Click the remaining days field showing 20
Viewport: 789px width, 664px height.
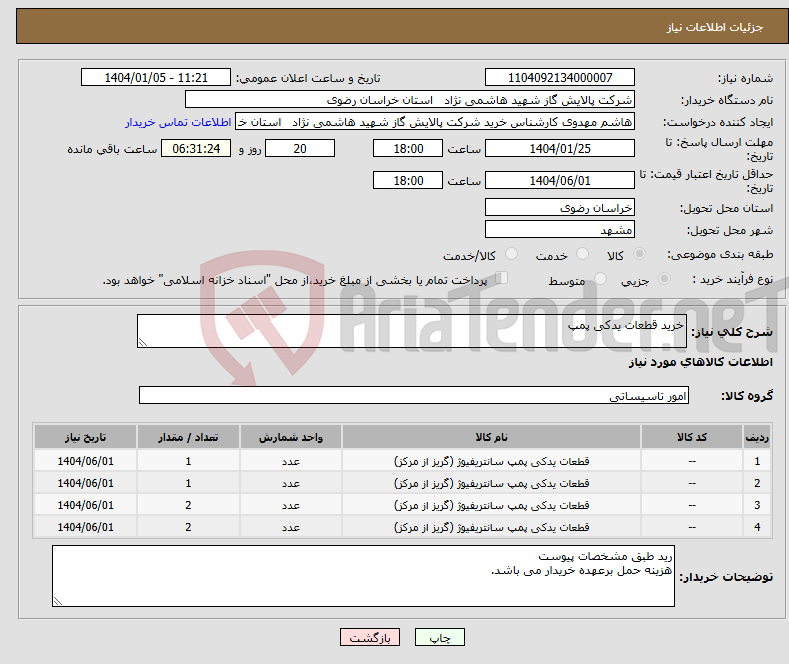[x=300, y=148]
